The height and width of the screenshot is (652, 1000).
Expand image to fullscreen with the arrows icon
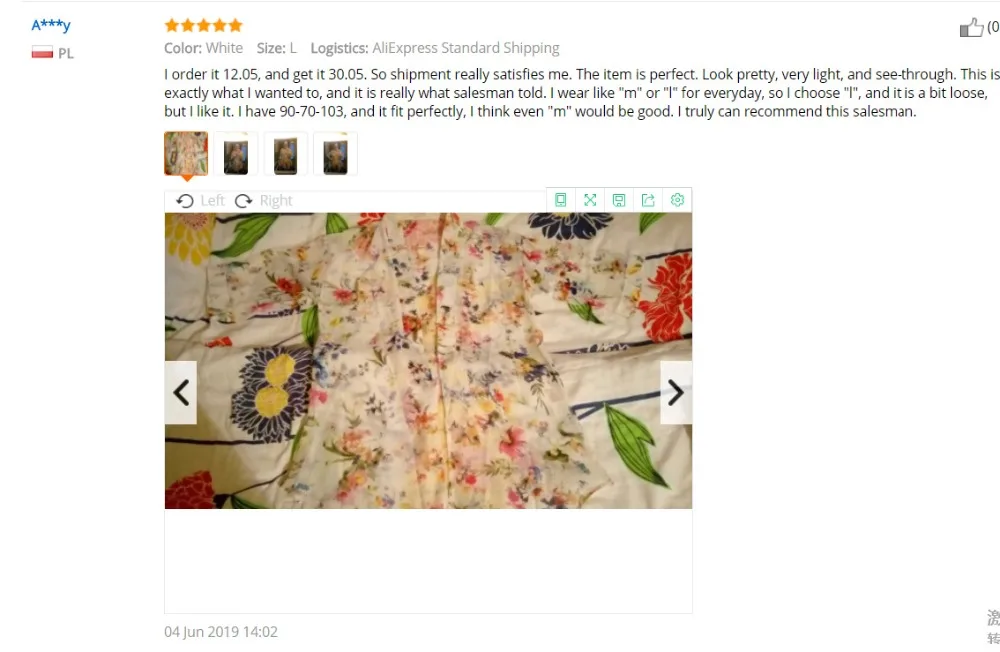tap(590, 200)
